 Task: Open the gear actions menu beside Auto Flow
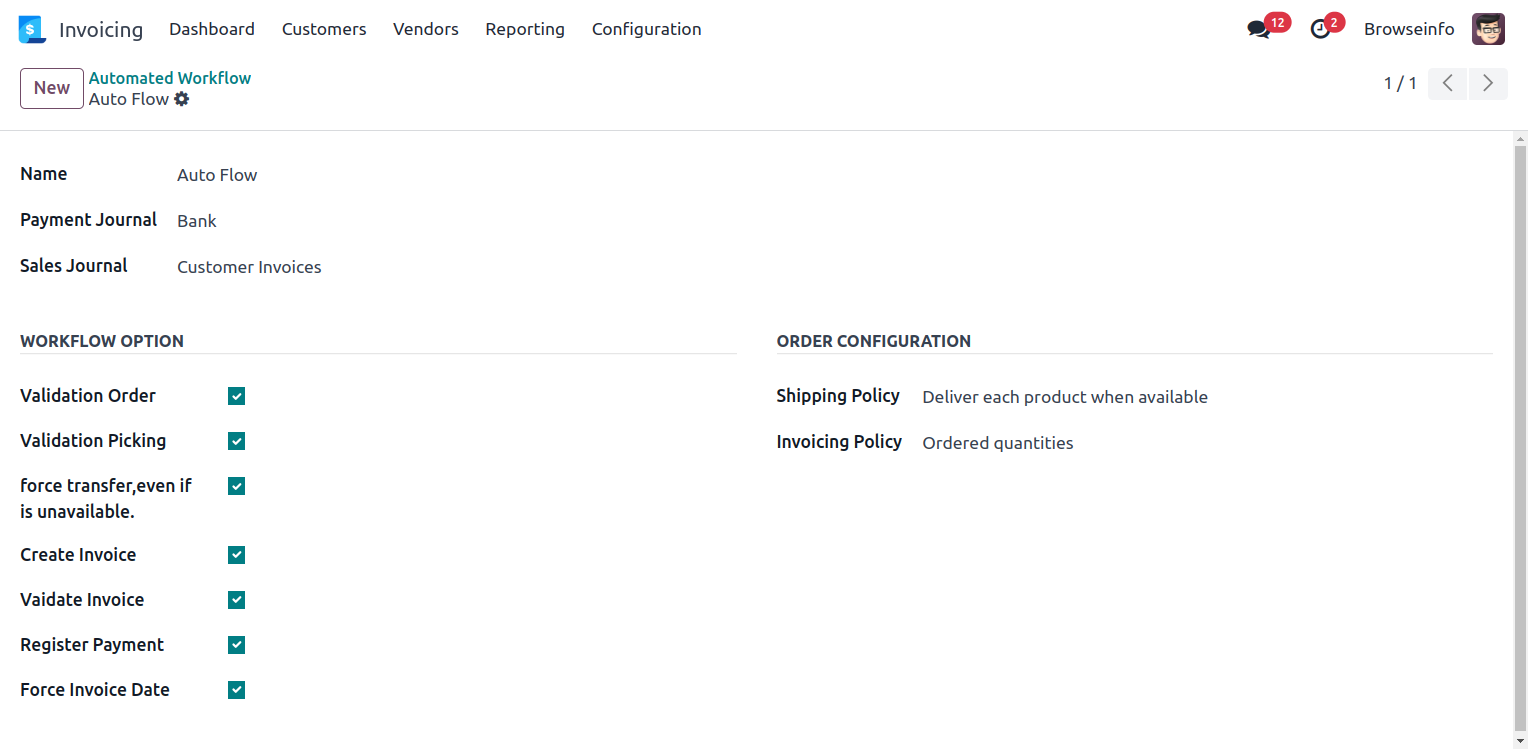coord(181,99)
